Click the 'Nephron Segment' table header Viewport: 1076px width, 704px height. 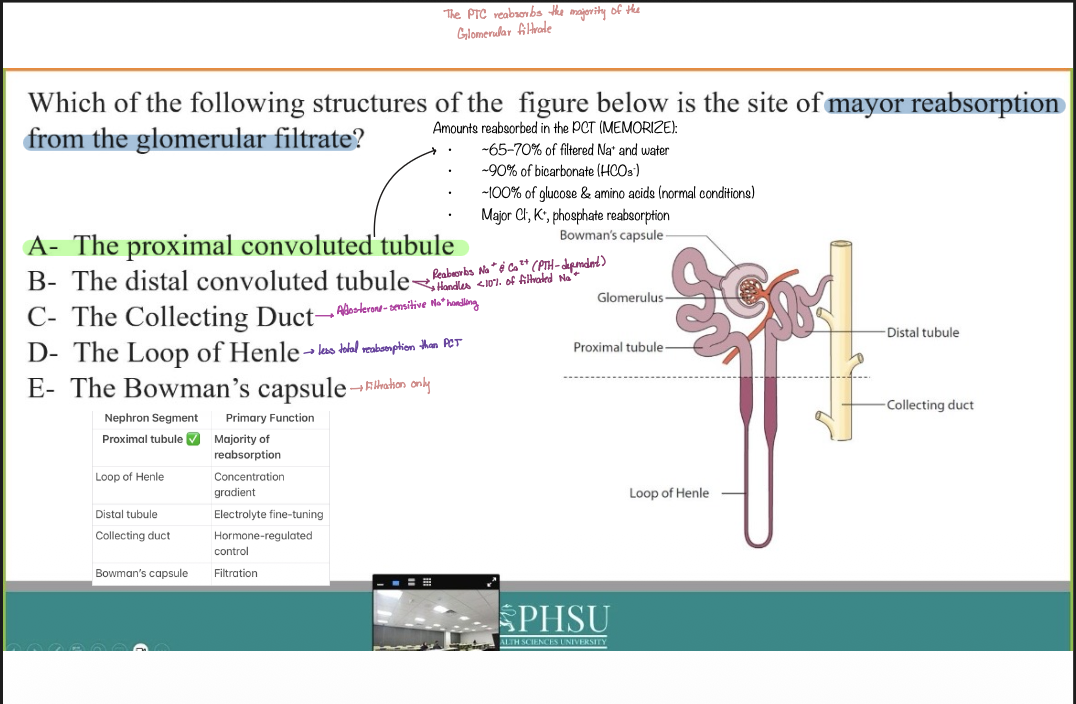pyautogui.click(x=151, y=418)
